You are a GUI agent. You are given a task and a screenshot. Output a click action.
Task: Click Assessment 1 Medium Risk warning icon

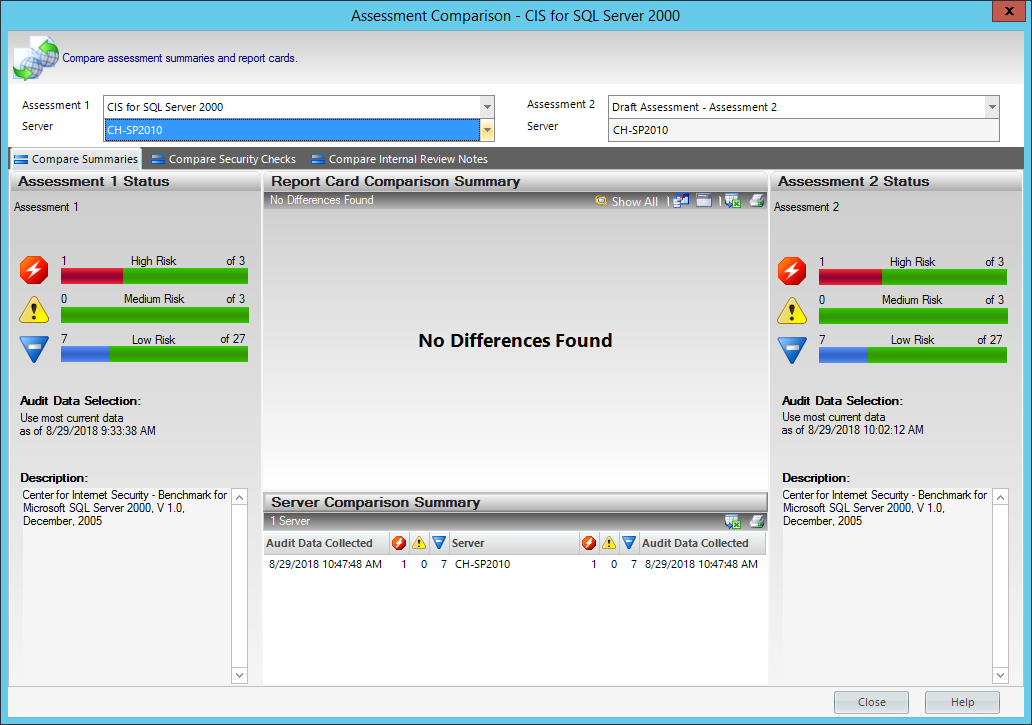click(34, 309)
